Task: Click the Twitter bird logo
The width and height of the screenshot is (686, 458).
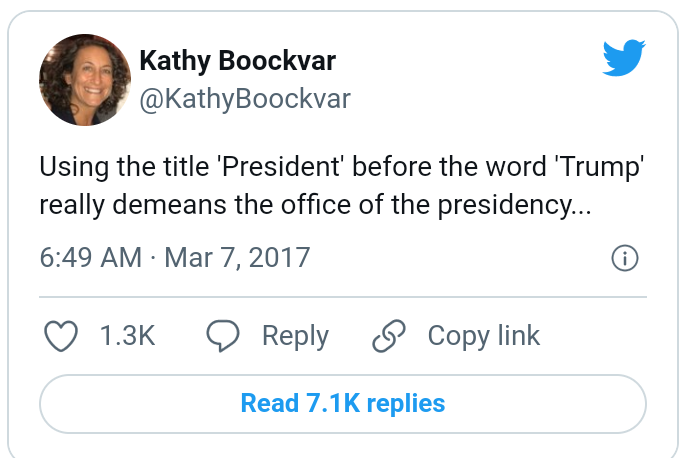Action: click(x=625, y=60)
